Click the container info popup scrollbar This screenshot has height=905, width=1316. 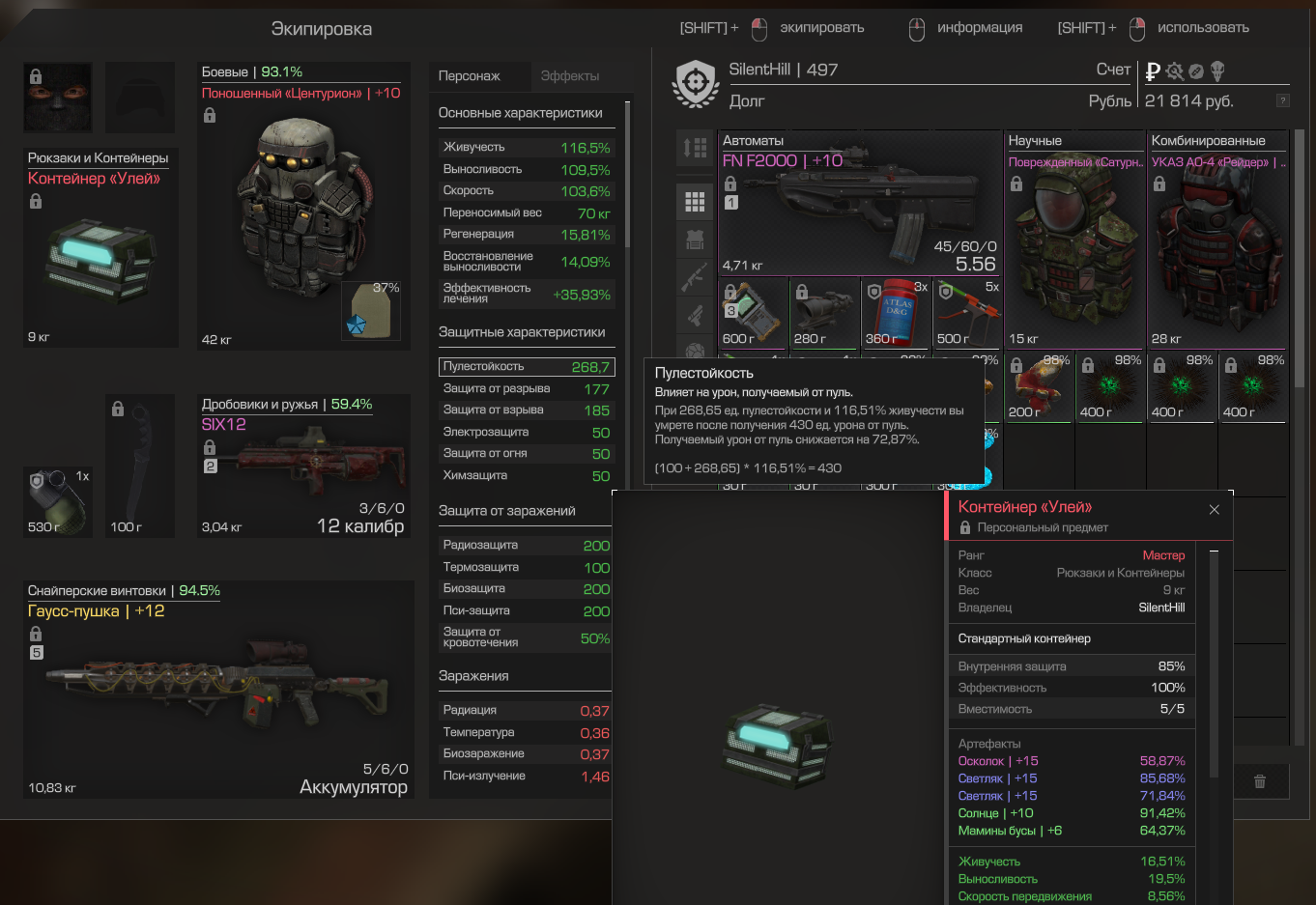point(1215,664)
